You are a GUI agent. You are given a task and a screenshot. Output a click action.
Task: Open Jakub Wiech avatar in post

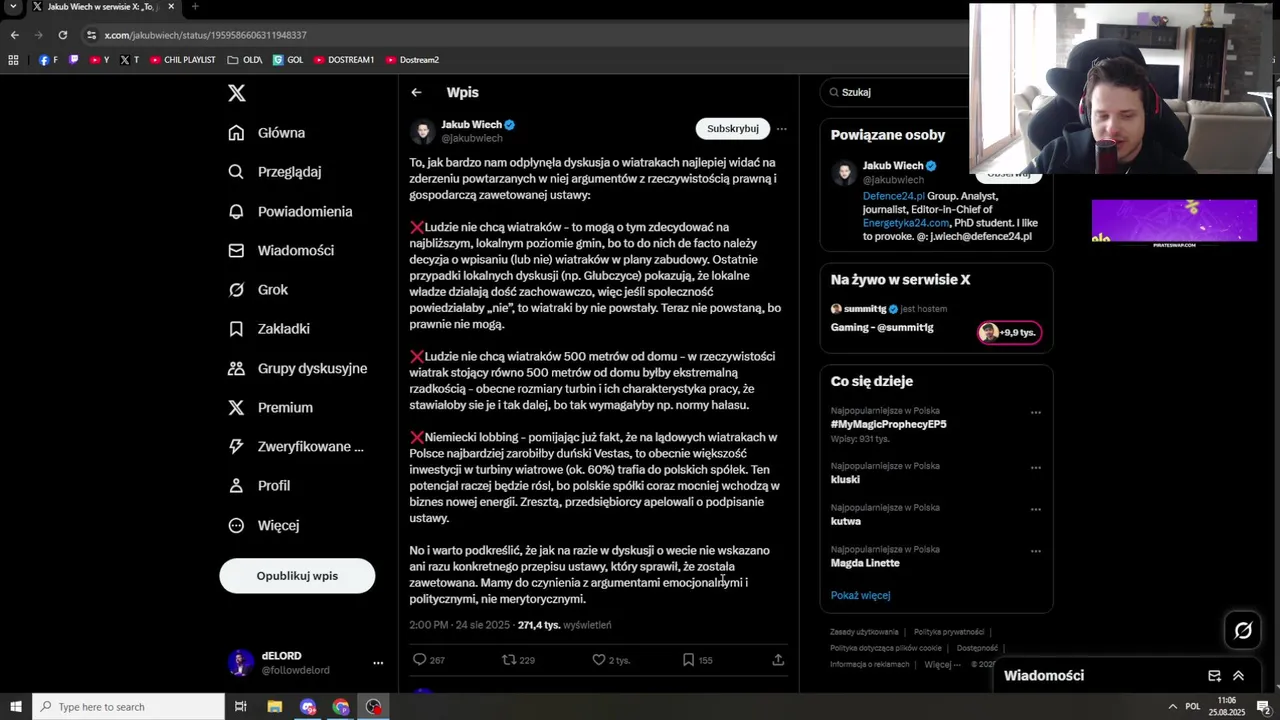(x=423, y=131)
